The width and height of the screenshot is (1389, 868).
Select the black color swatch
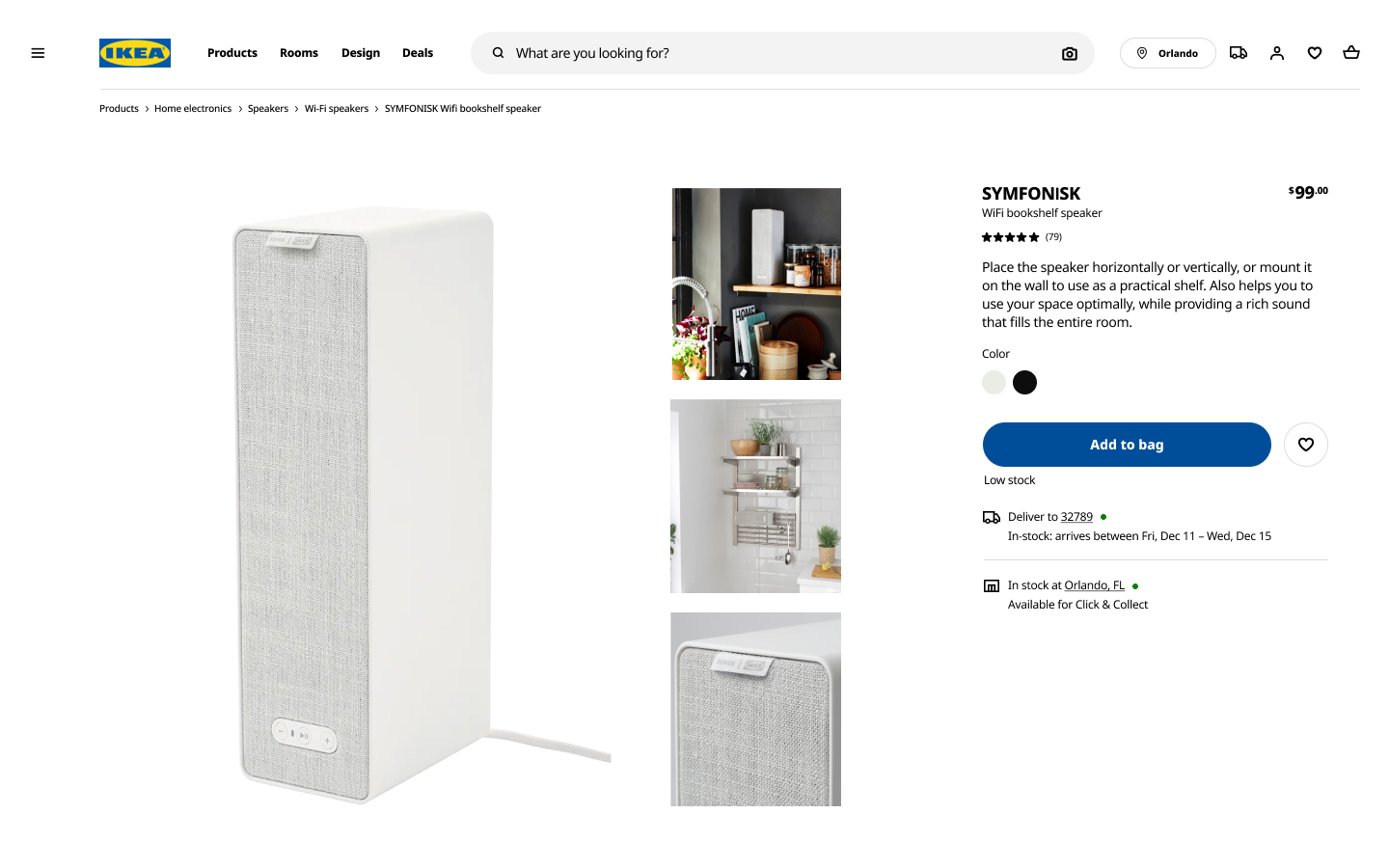(1025, 383)
